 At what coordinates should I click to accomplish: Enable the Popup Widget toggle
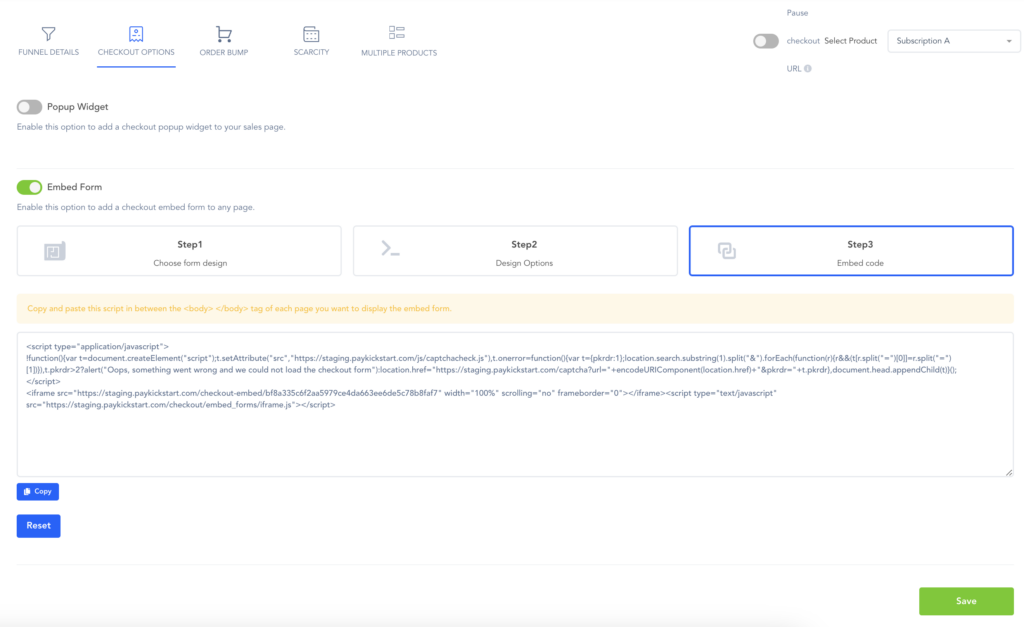pos(30,107)
